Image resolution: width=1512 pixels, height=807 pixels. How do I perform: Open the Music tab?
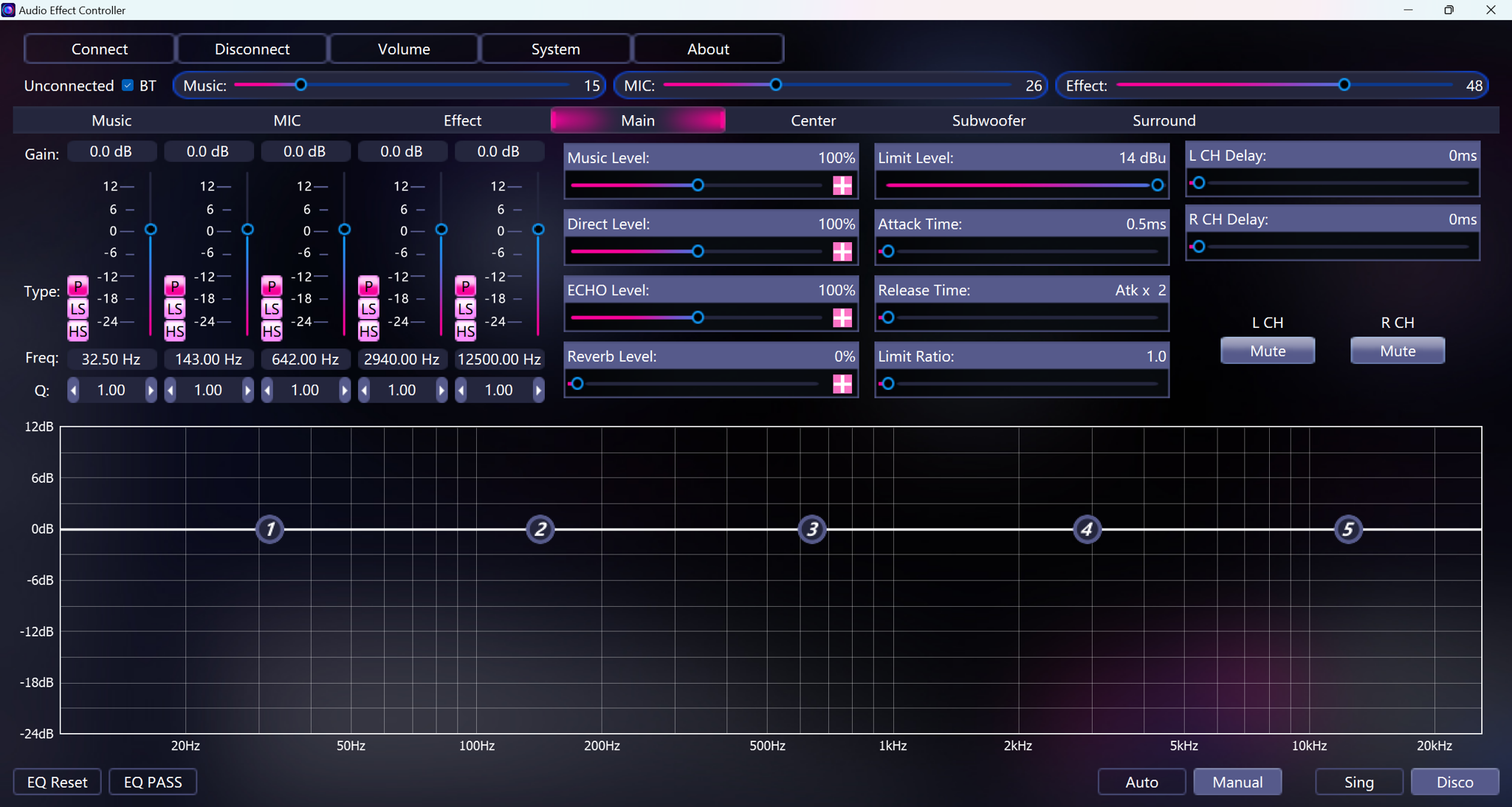(x=111, y=120)
